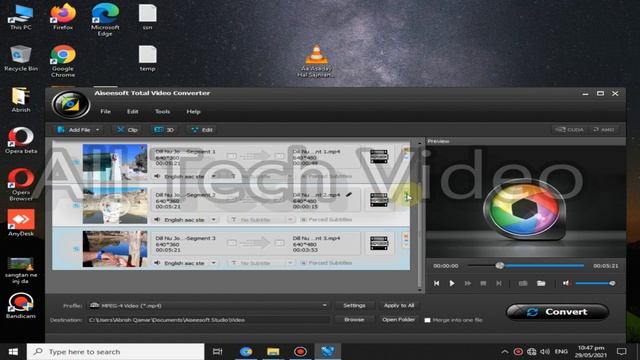Open the Edit tool in the toolbar
The height and width of the screenshot is (360, 640).
click(x=202, y=130)
